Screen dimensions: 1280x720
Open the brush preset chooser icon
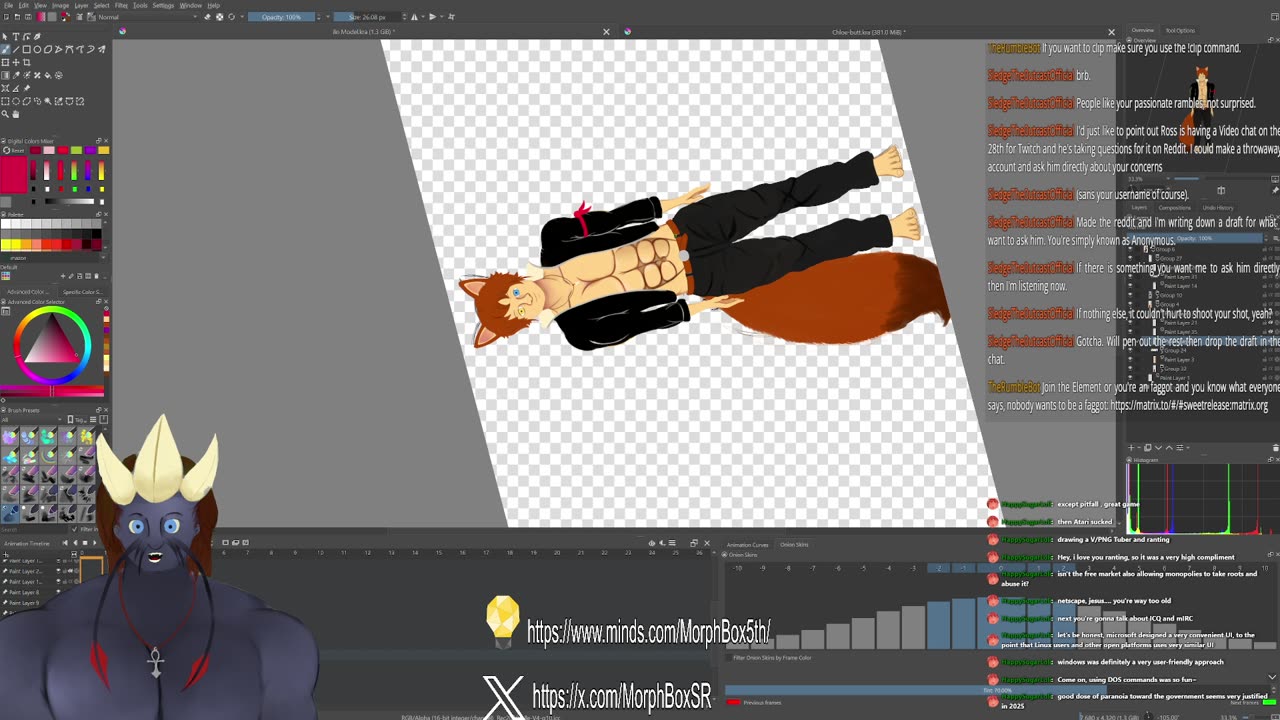click(x=91, y=17)
